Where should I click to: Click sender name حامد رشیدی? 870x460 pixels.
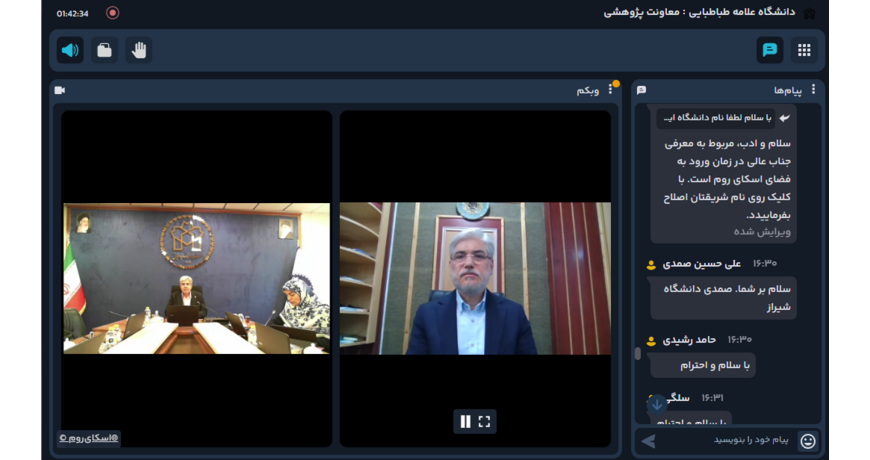click(x=689, y=340)
